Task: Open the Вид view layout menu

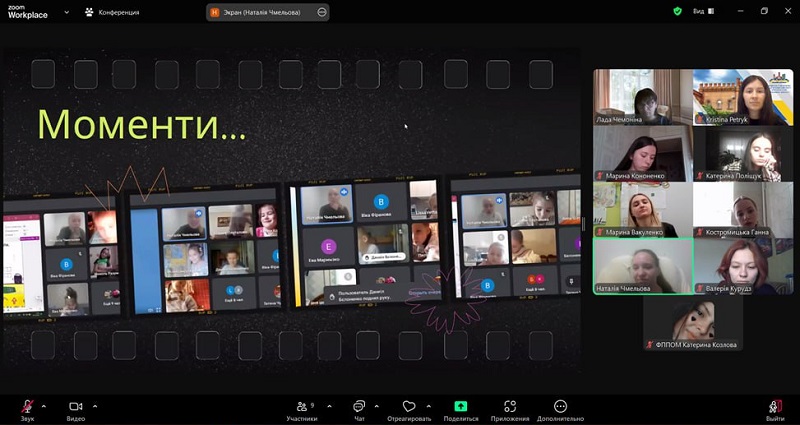Action: [704, 11]
